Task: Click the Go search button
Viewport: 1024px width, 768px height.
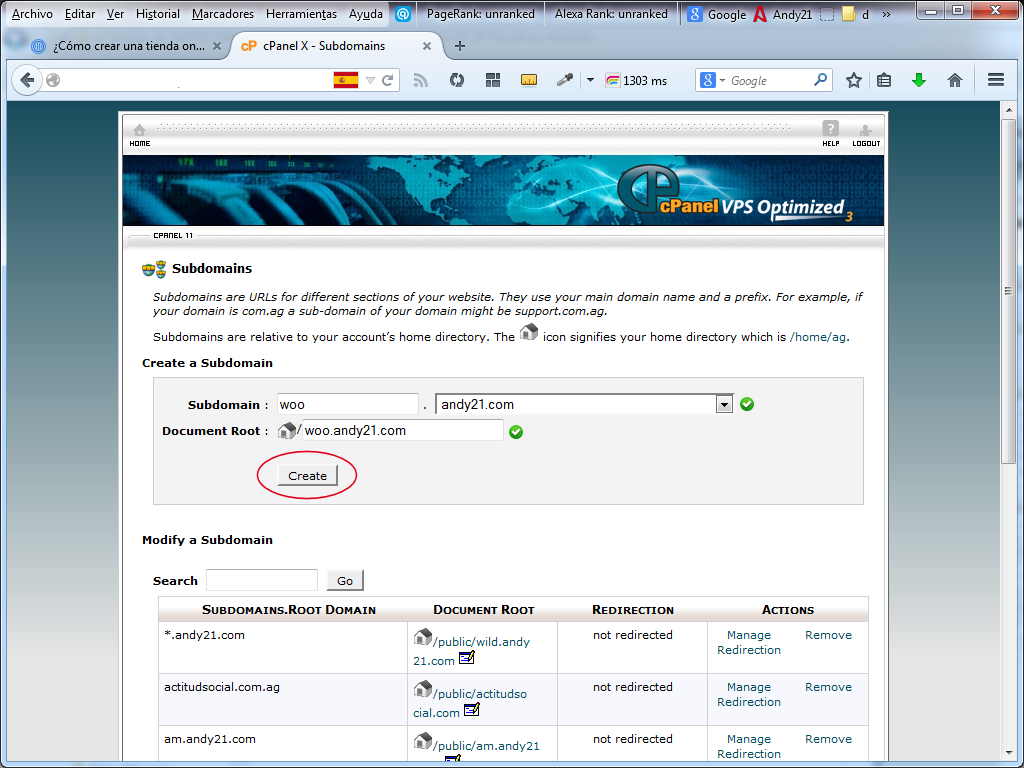Action: 345,581
